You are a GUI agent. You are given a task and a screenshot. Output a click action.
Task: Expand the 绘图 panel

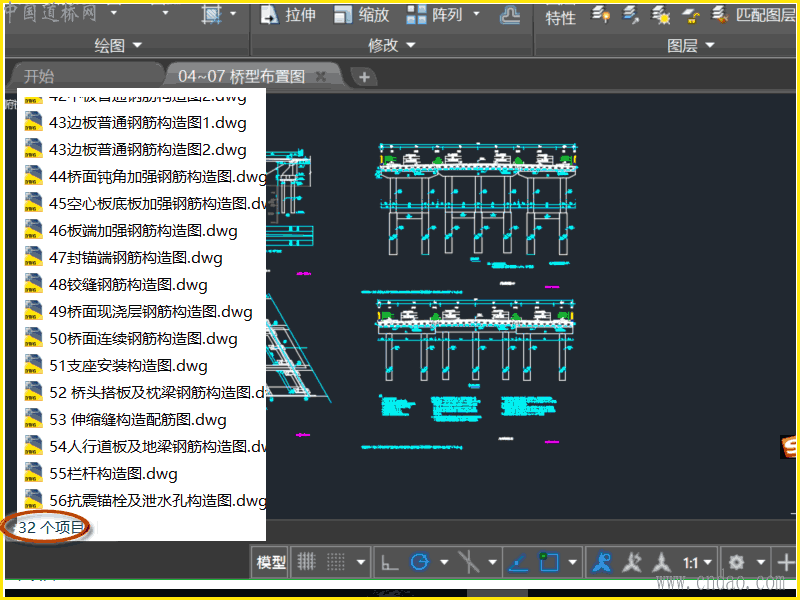pyautogui.click(x=118, y=45)
